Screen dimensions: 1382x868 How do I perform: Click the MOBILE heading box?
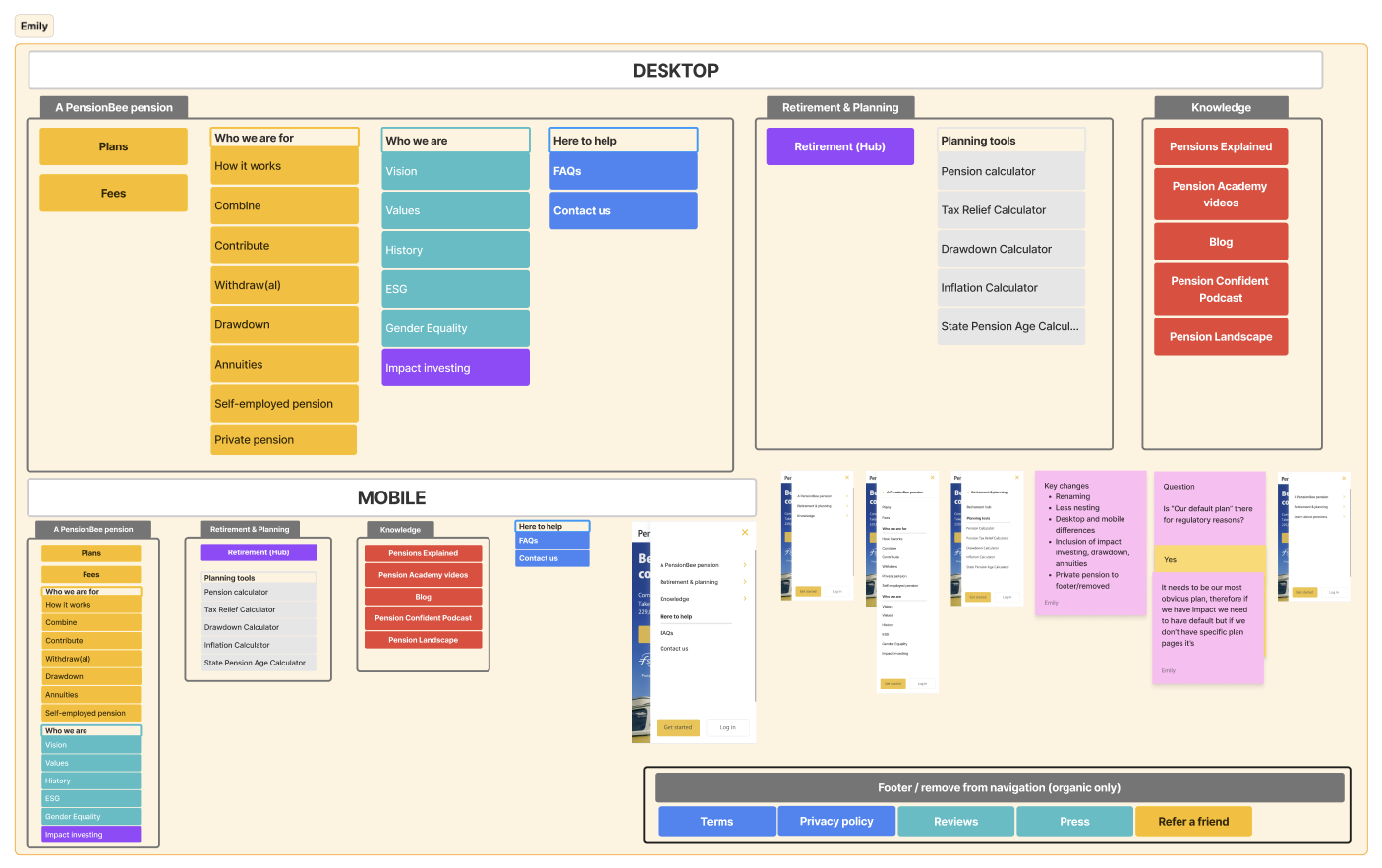pyautogui.click(x=391, y=498)
